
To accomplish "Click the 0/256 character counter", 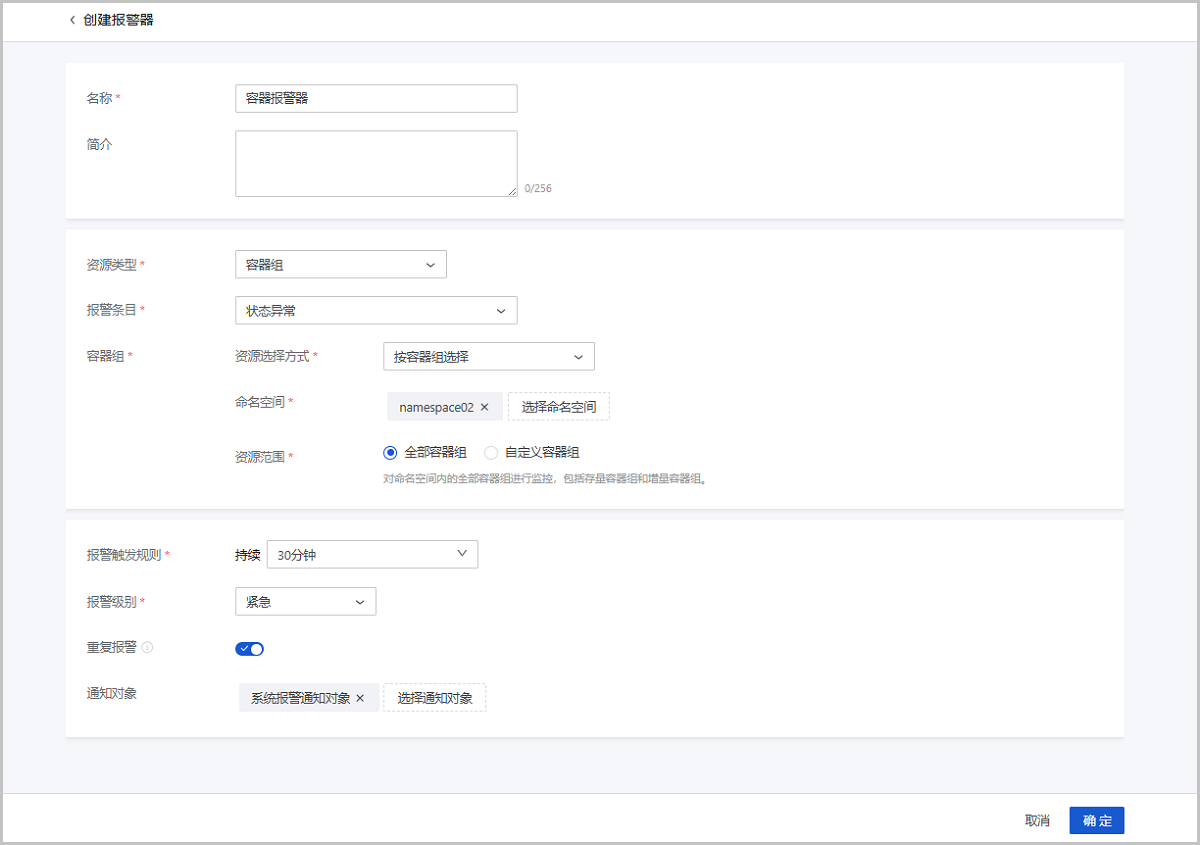I will [x=538, y=188].
